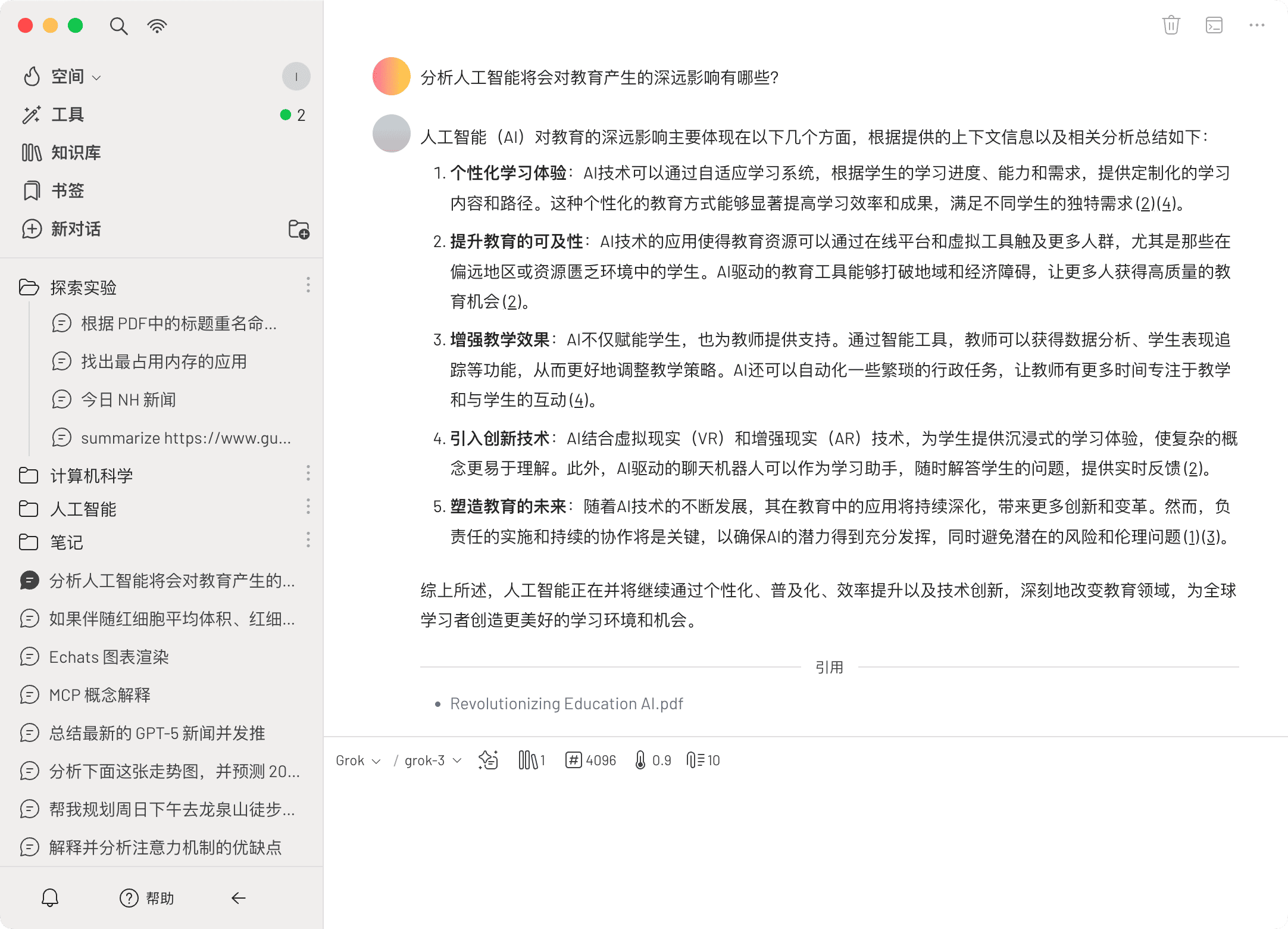
Task: Toggle the knowledge base icon showing 1
Action: pyautogui.click(x=531, y=760)
